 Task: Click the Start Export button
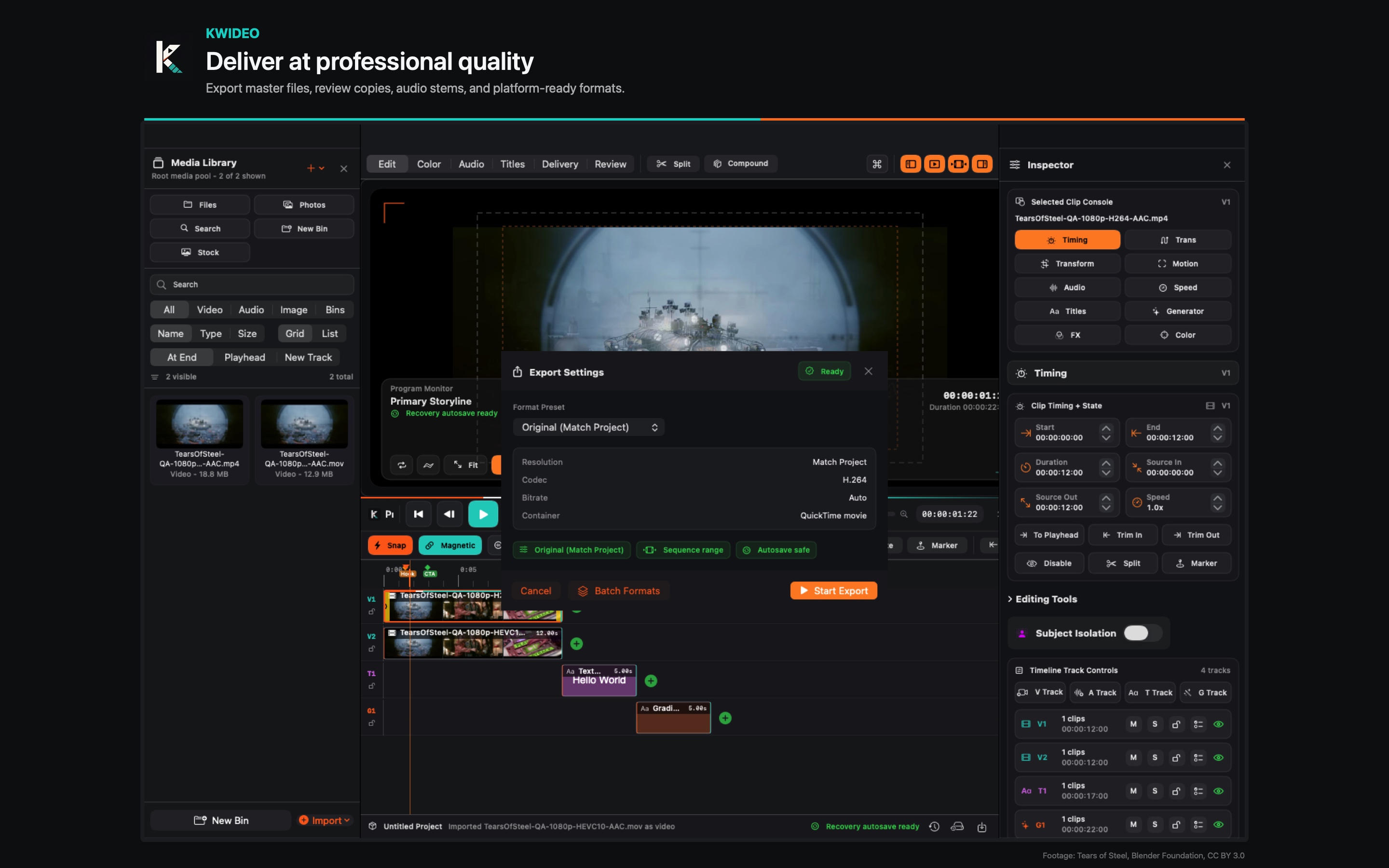833,591
